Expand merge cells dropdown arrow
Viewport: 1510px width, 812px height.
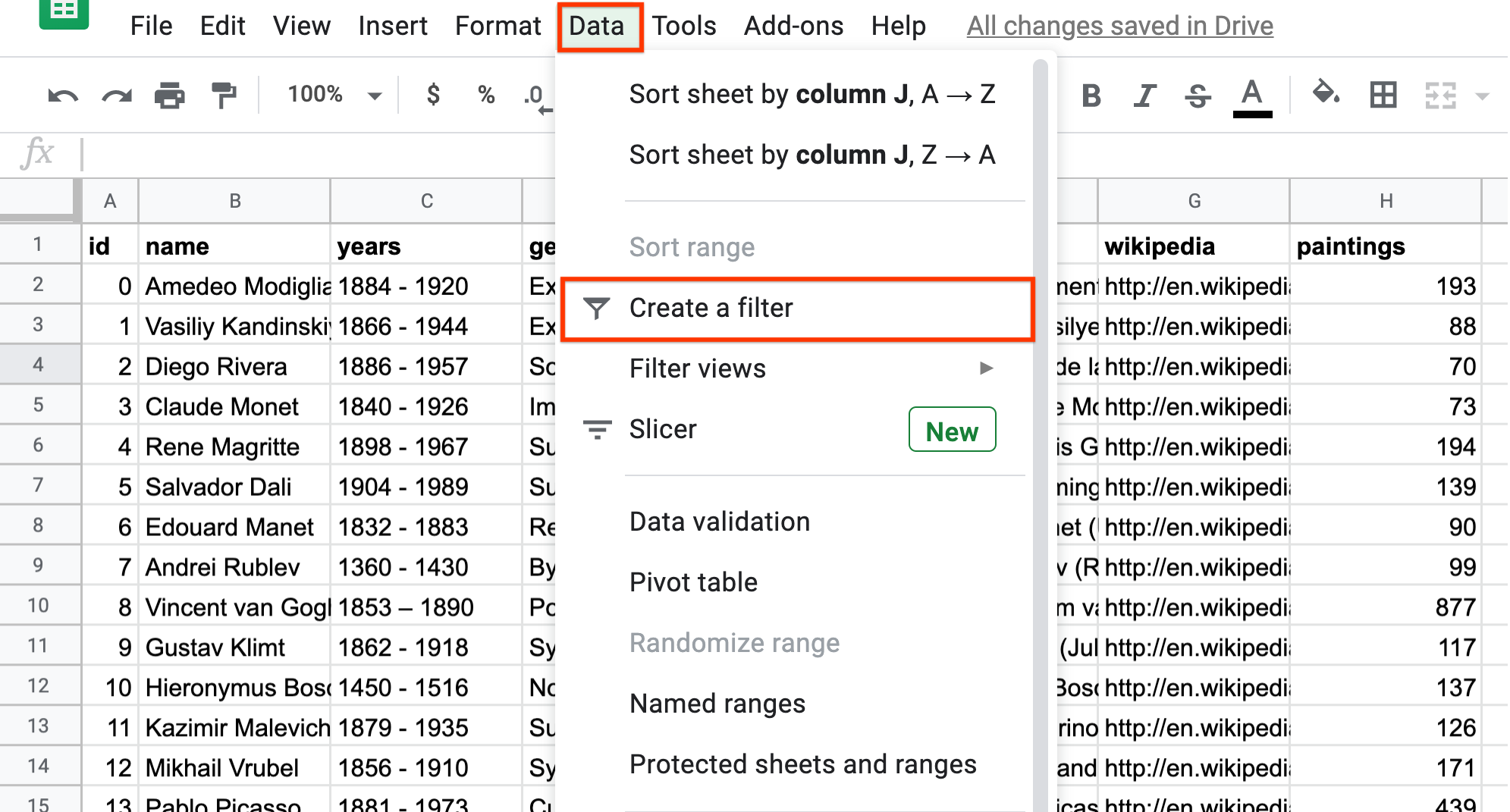[1482, 96]
